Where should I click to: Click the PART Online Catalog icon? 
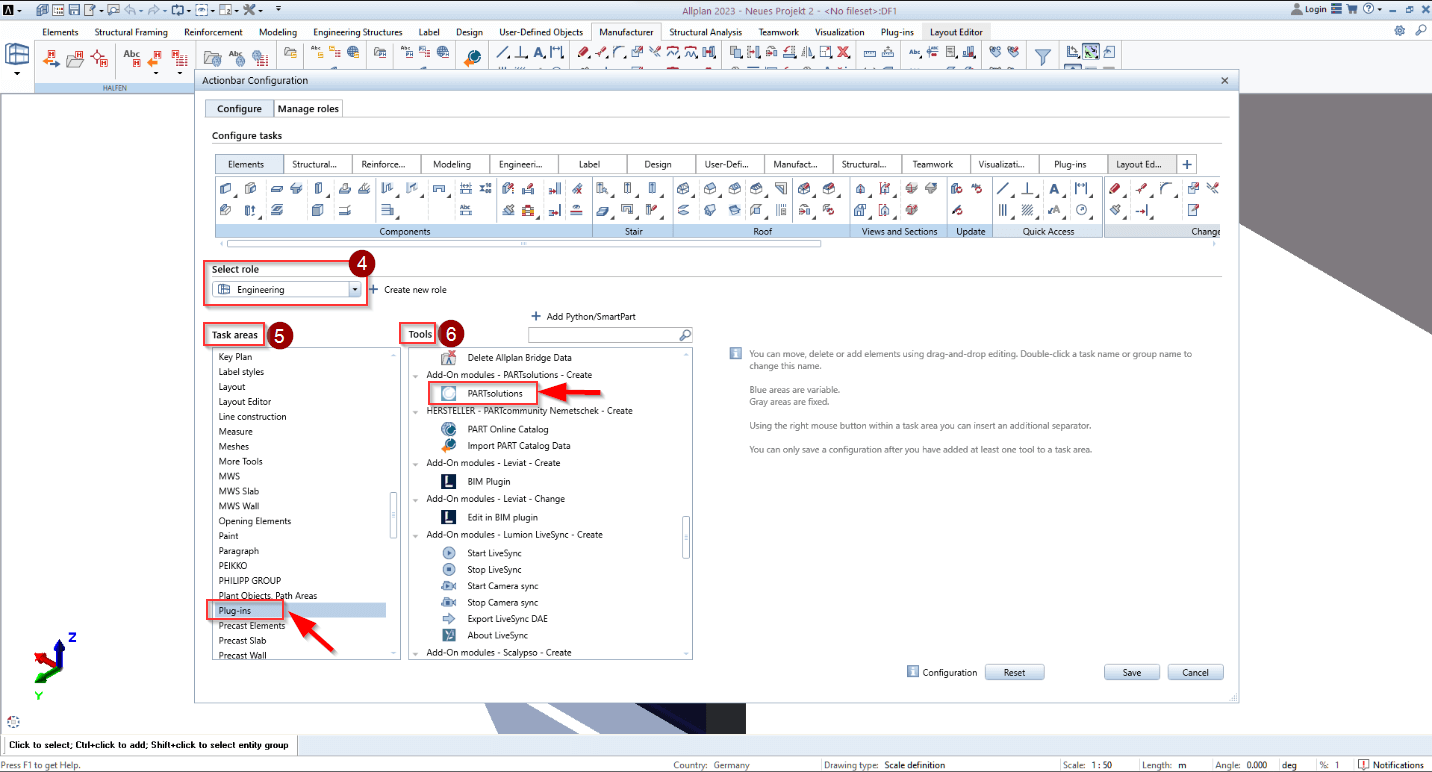point(449,429)
